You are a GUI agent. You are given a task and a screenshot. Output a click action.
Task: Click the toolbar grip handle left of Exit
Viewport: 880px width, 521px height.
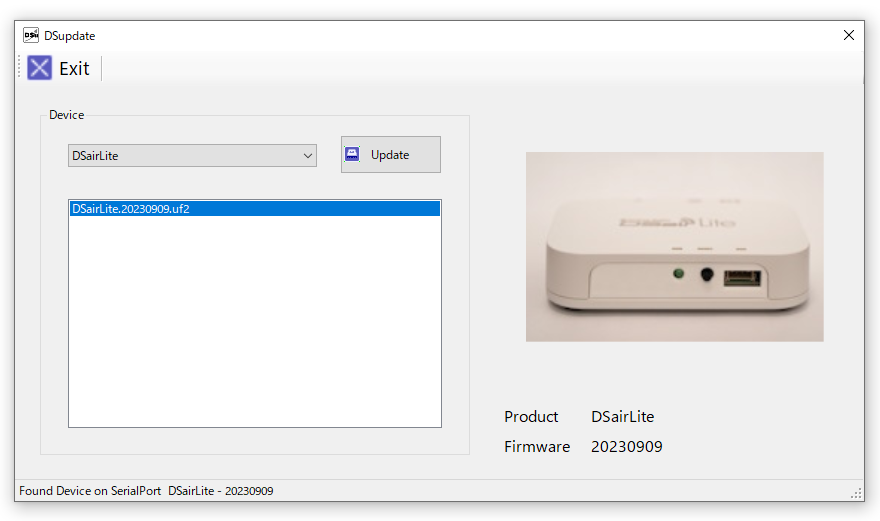(20, 68)
